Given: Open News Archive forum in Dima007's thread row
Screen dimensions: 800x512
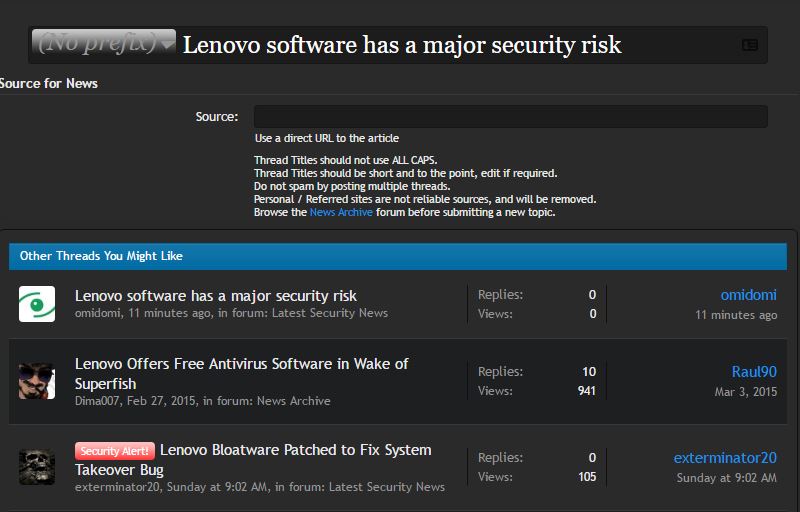Looking at the screenshot, I should coord(293,401).
